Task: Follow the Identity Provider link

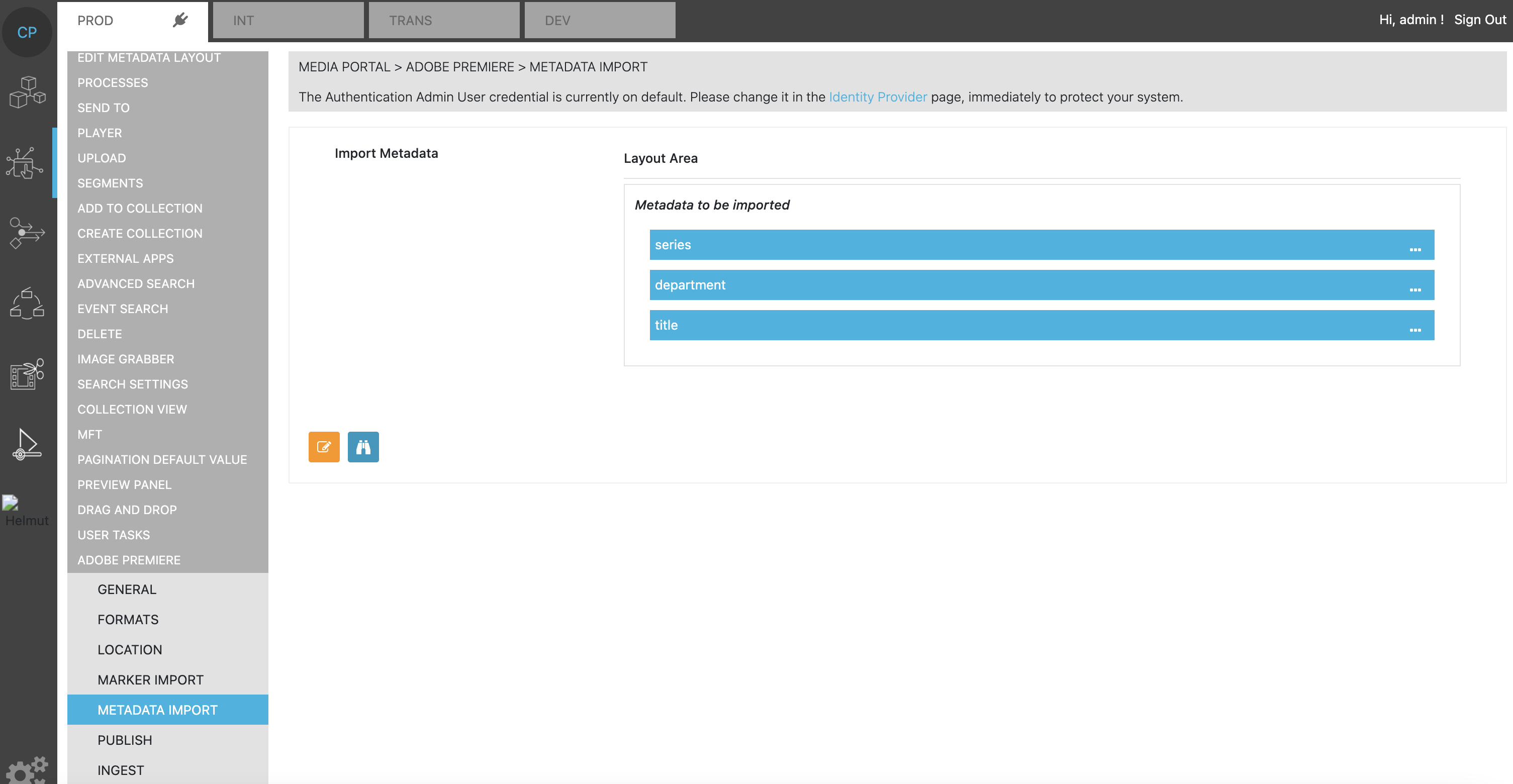Action: pyautogui.click(x=878, y=97)
